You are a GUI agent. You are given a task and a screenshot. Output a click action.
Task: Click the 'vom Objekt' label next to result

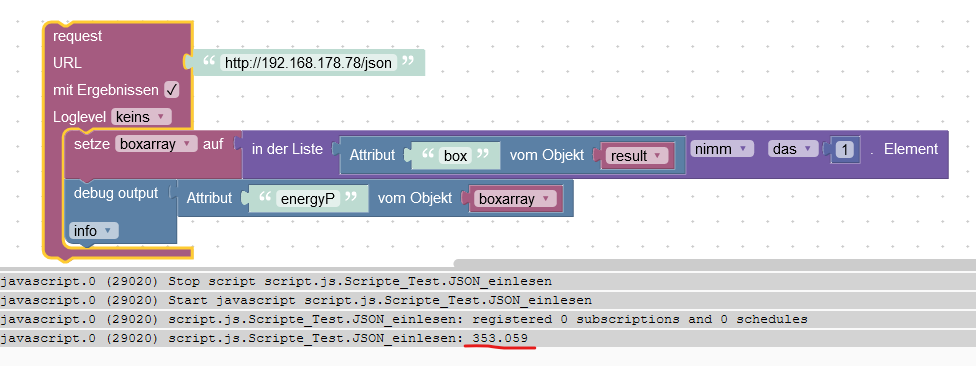pos(547,155)
